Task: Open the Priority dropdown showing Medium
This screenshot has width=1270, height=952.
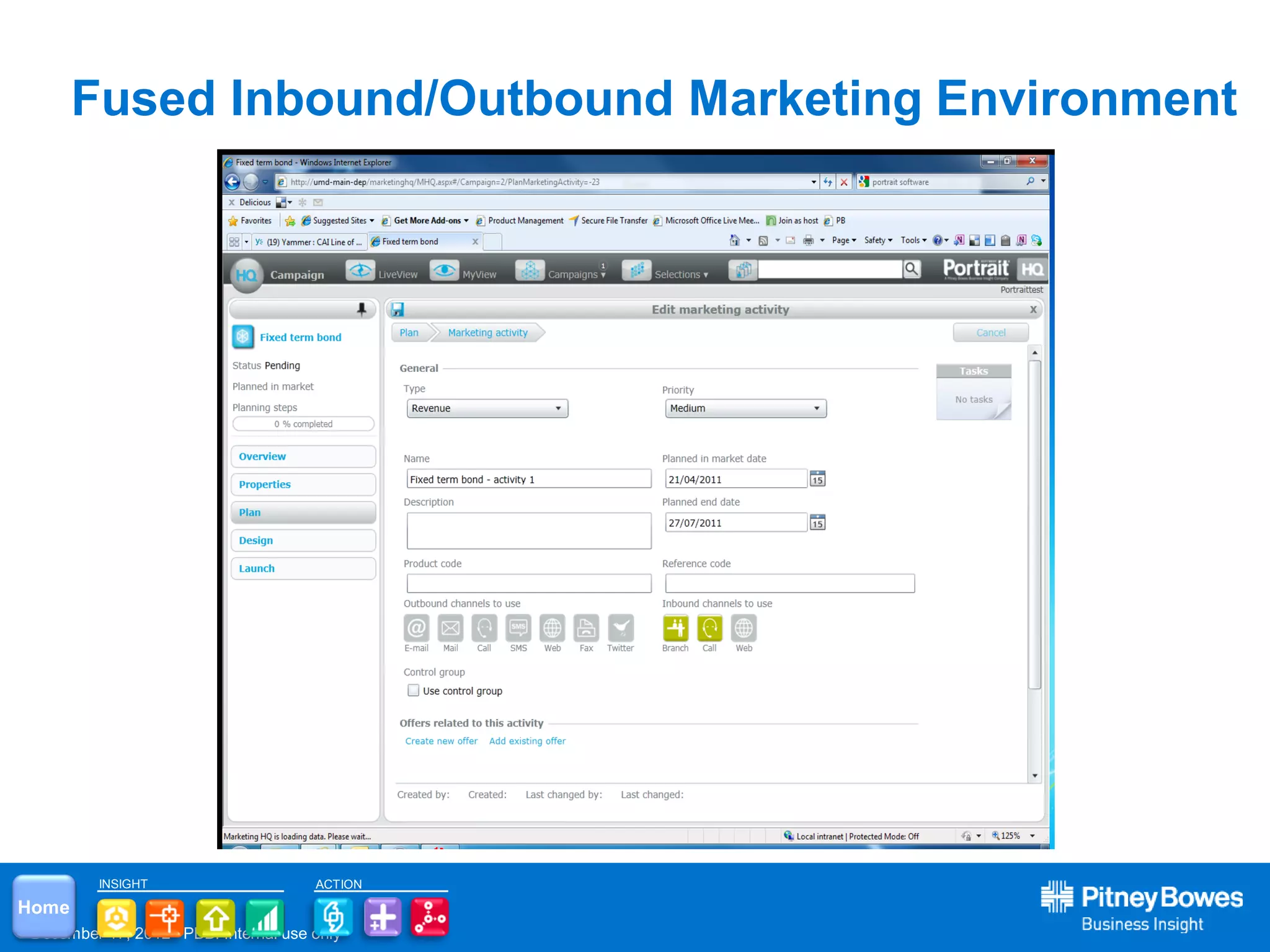Action: tap(745, 408)
